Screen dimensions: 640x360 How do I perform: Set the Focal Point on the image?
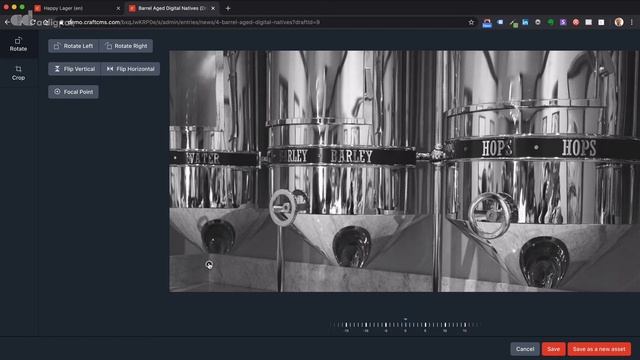pyautogui.click(x=73, y=92)
